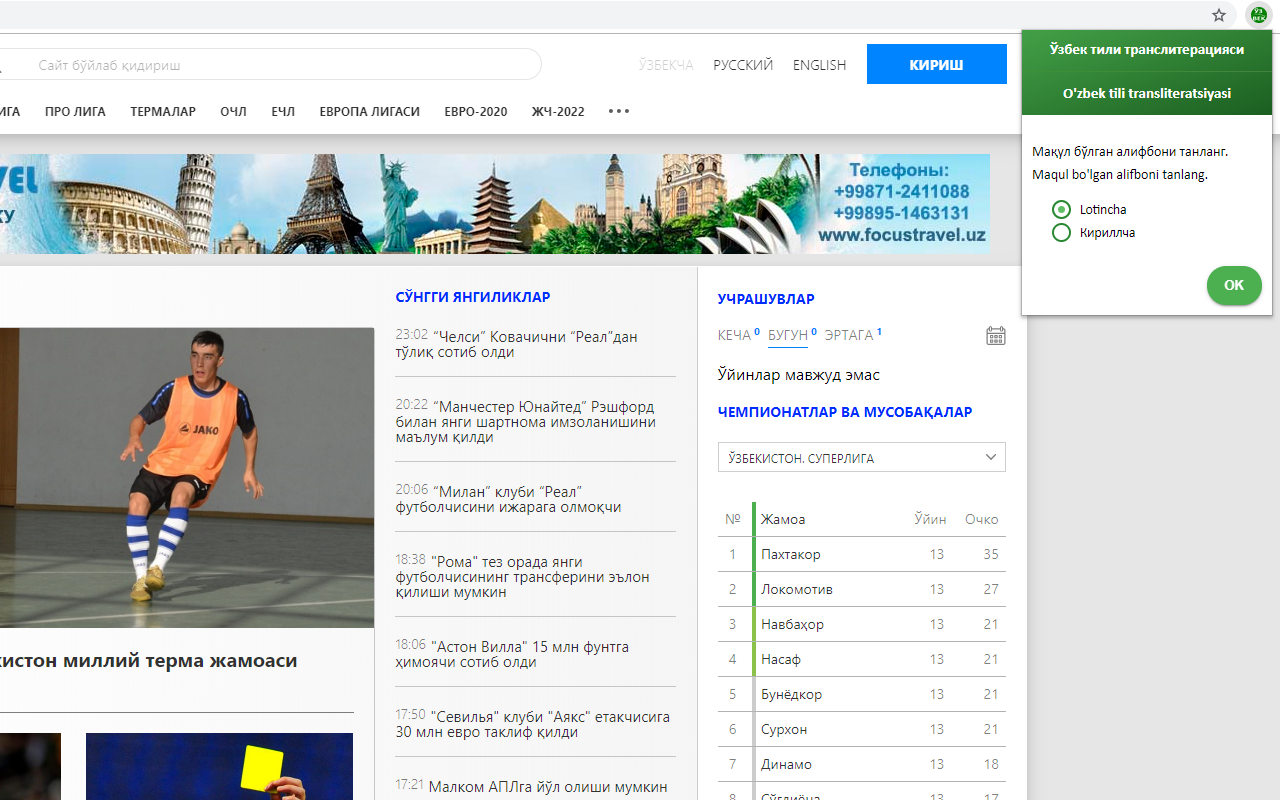Open hidden sections via the ellipsis icon
The width and height of the screenshot is (1280, 800).
(618, 111)
